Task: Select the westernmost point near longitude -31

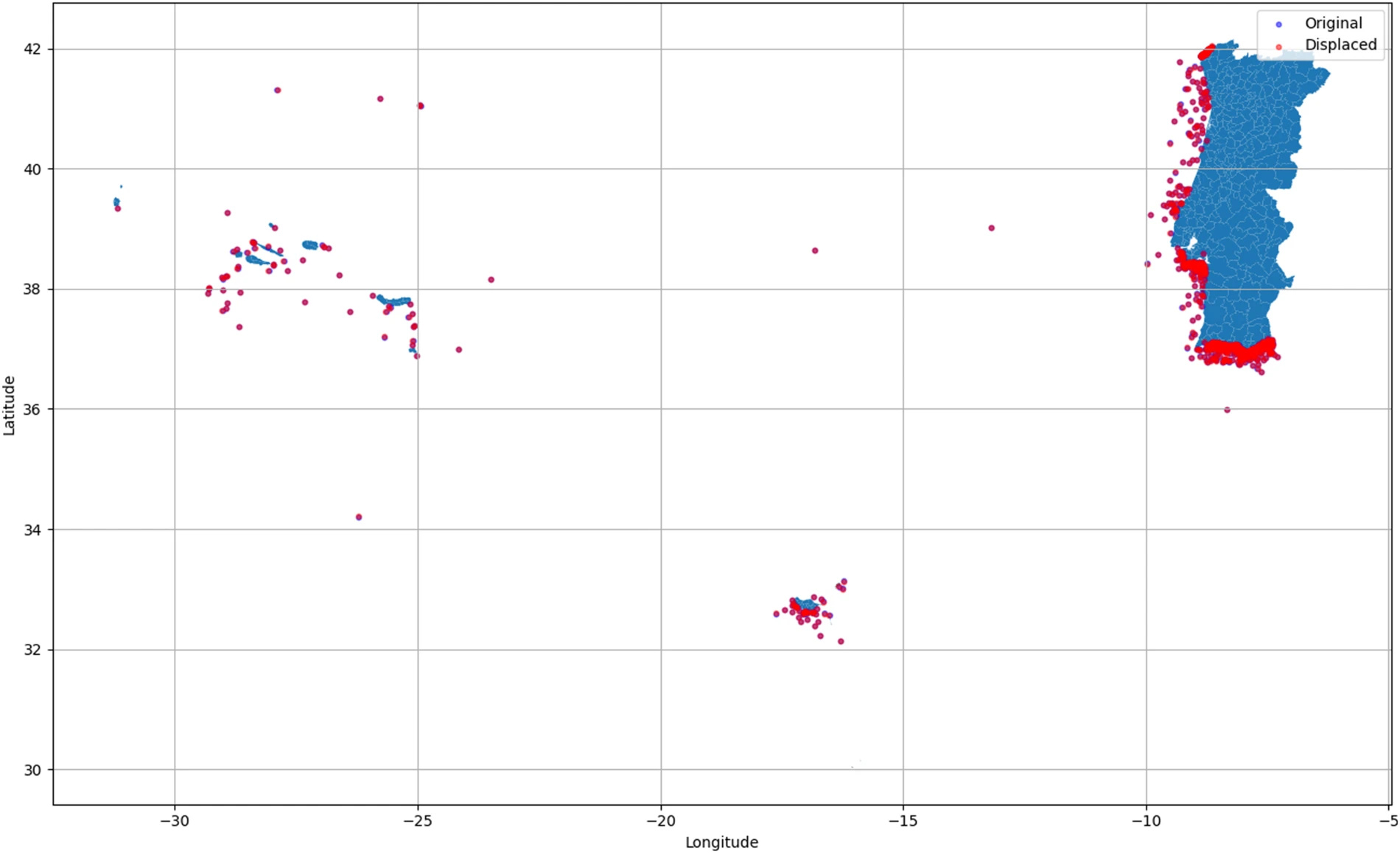Action: click(x=117, y=208)
